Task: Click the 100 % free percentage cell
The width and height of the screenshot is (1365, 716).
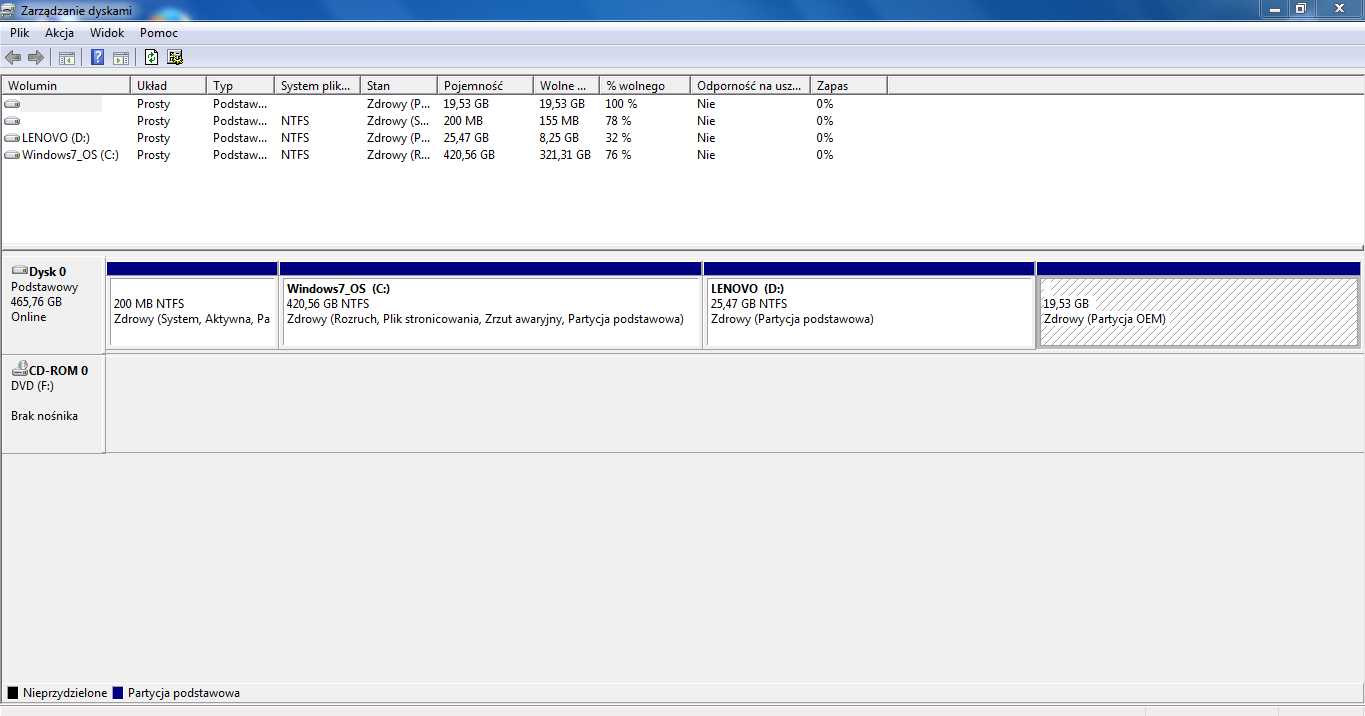Action: (621, 104)
